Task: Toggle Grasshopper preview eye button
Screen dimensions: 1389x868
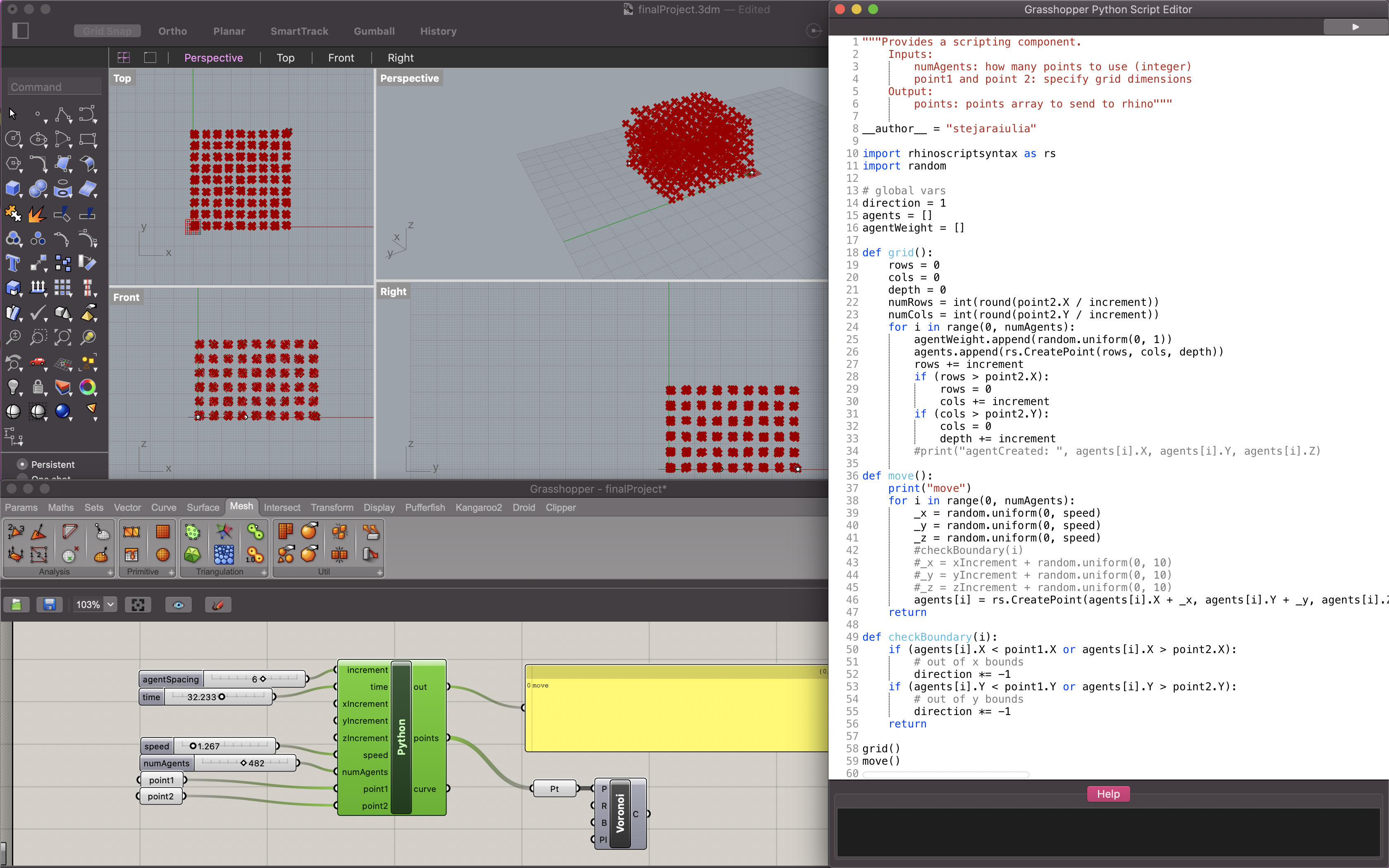Action: point(179,604)
